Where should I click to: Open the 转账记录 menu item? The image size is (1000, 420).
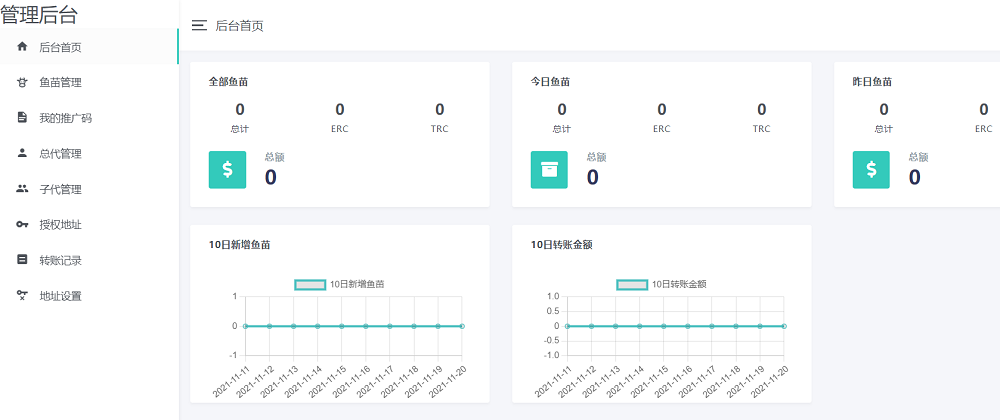click(x=60, y=261)
